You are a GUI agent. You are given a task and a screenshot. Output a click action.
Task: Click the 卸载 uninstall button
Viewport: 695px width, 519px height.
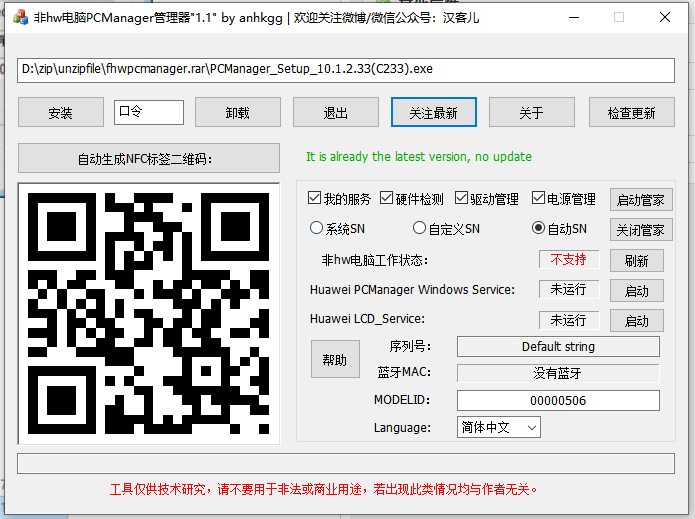coord(238,113)
